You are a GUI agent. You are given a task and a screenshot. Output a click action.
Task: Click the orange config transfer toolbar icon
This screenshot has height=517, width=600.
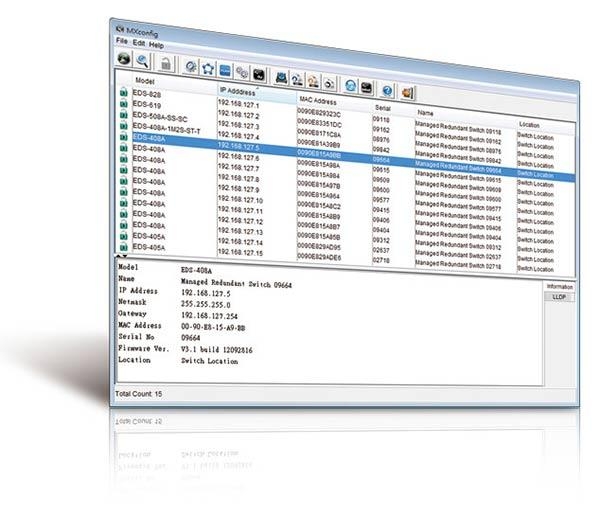pyautogui.click(x=313, y=81)
